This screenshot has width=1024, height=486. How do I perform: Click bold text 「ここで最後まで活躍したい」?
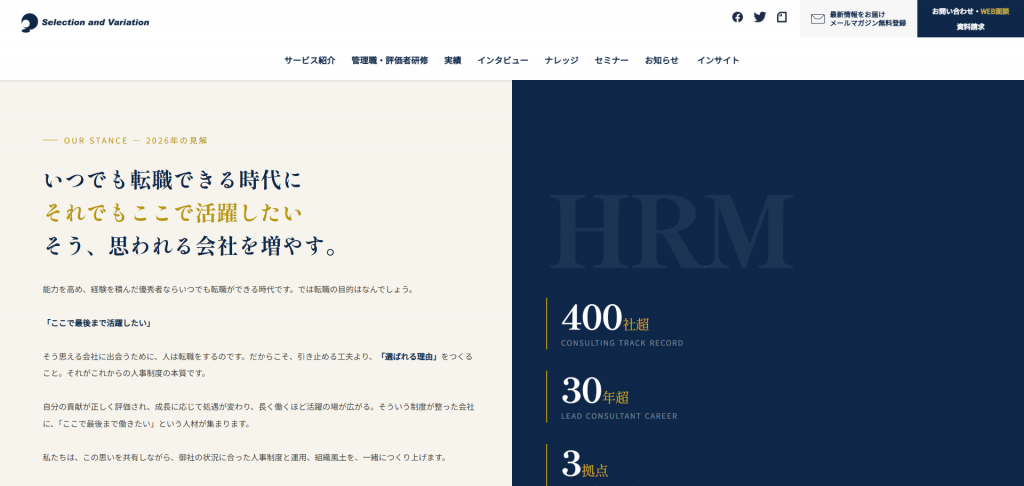pos(98,323)
